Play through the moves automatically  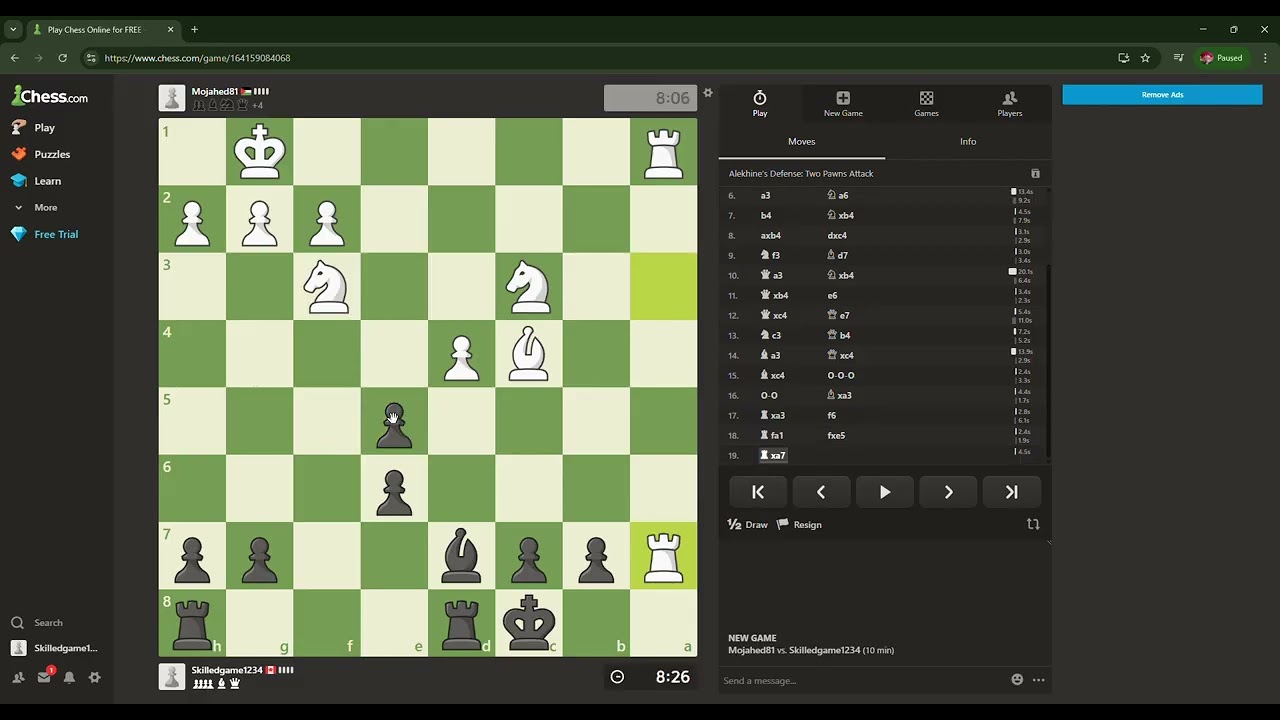[x=885, y=492]
